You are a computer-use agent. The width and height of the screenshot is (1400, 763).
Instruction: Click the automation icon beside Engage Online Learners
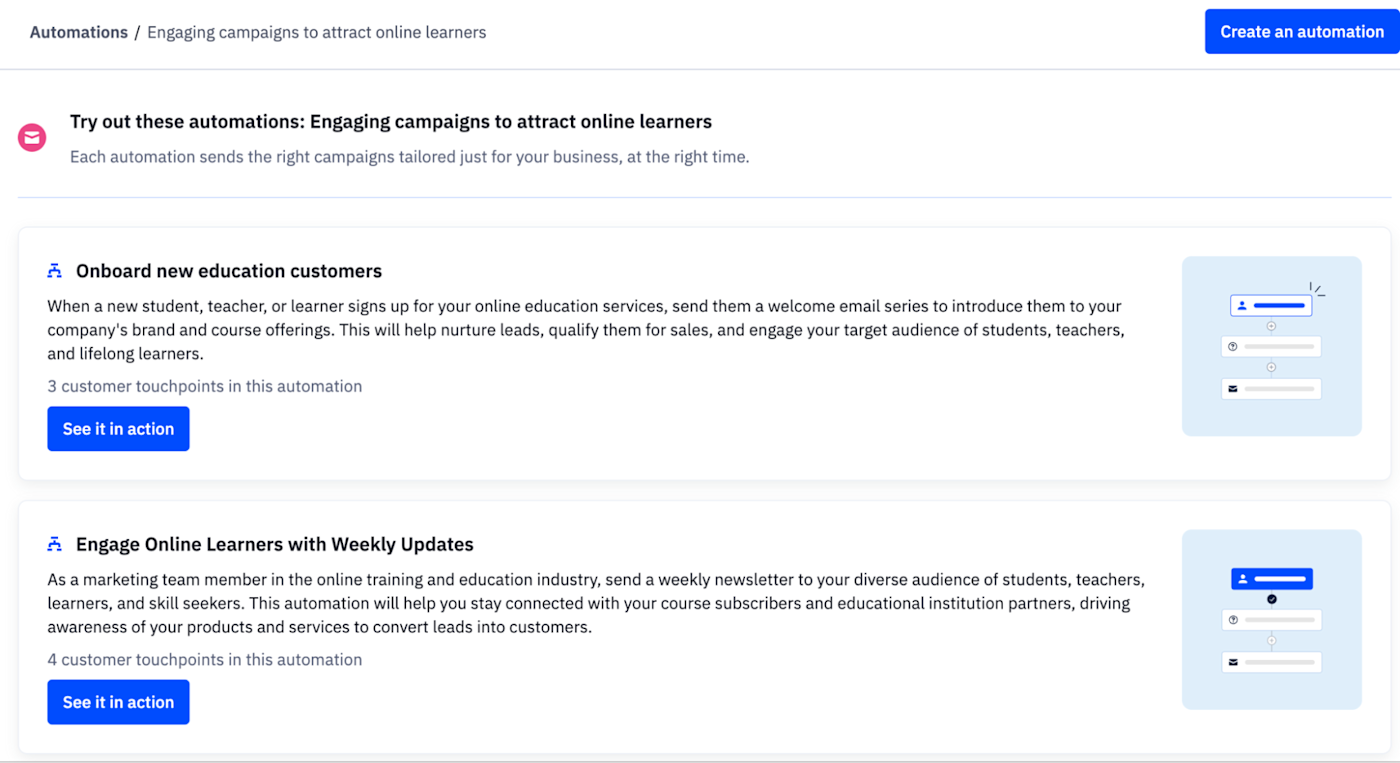coord(55,544)
